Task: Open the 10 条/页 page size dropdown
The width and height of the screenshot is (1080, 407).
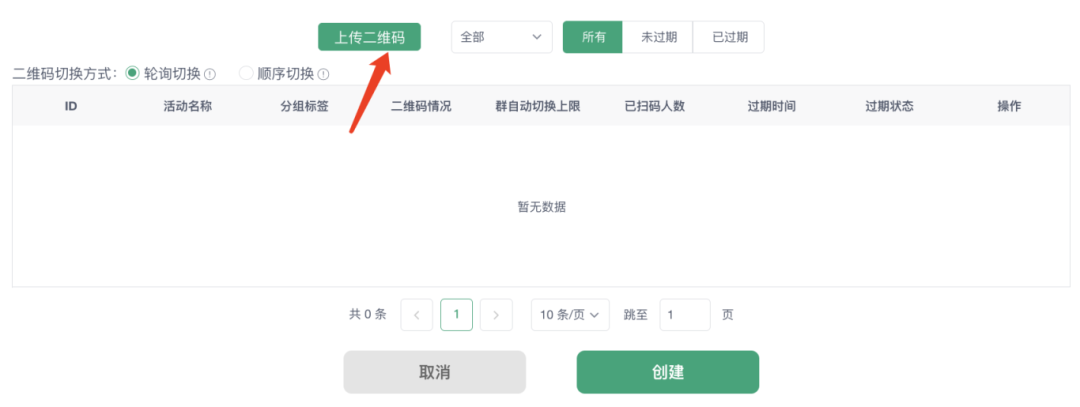Action: 570,314
